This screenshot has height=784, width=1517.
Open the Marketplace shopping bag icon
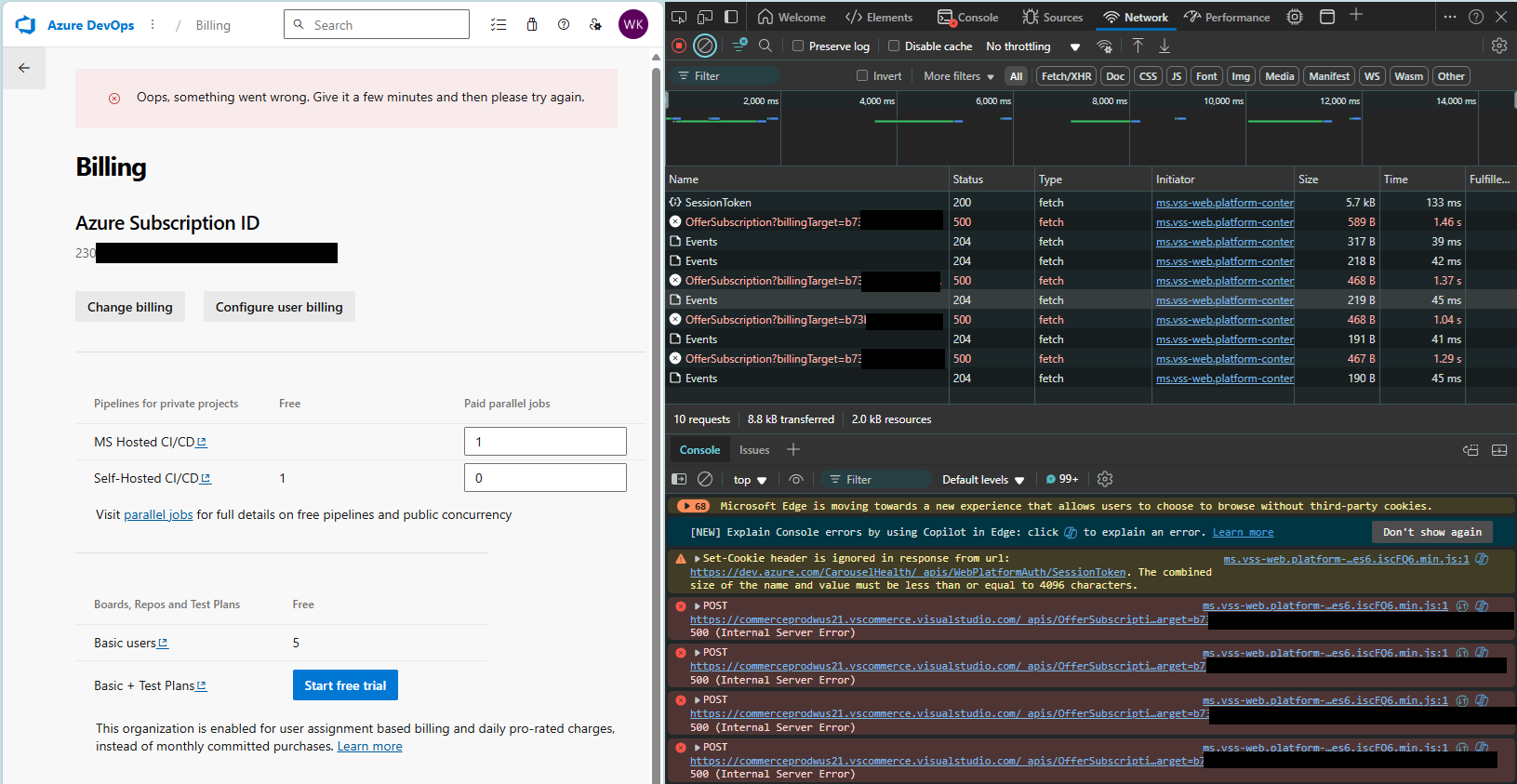[532, 25]
